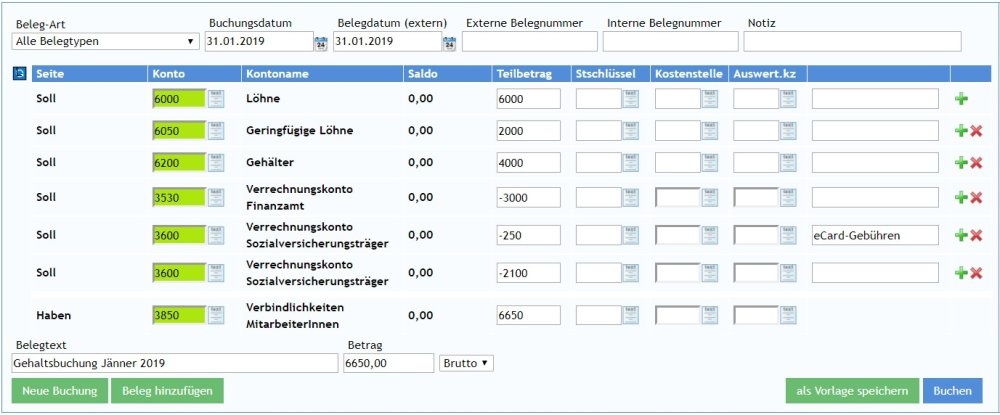Click Teilbetrag field with value 4000

point(529,163)
